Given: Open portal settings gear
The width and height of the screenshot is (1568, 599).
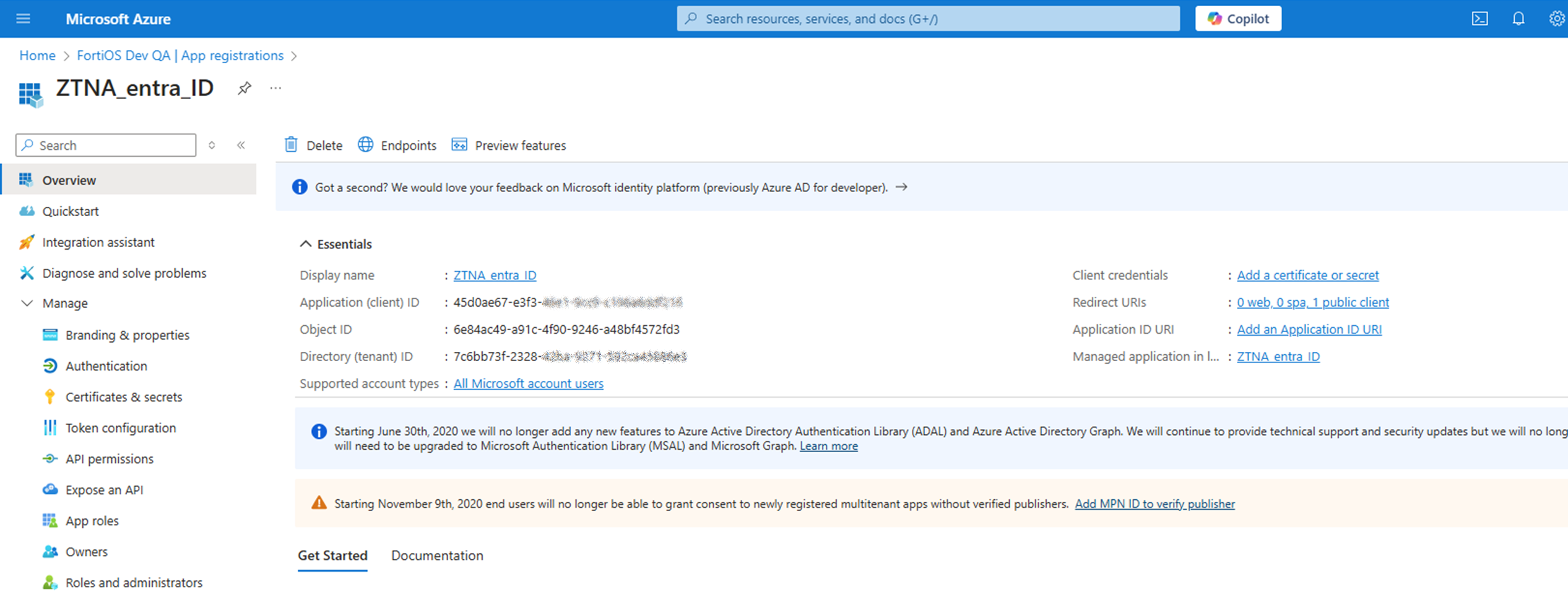Looking at the screenshot, I should point(1556,19).
